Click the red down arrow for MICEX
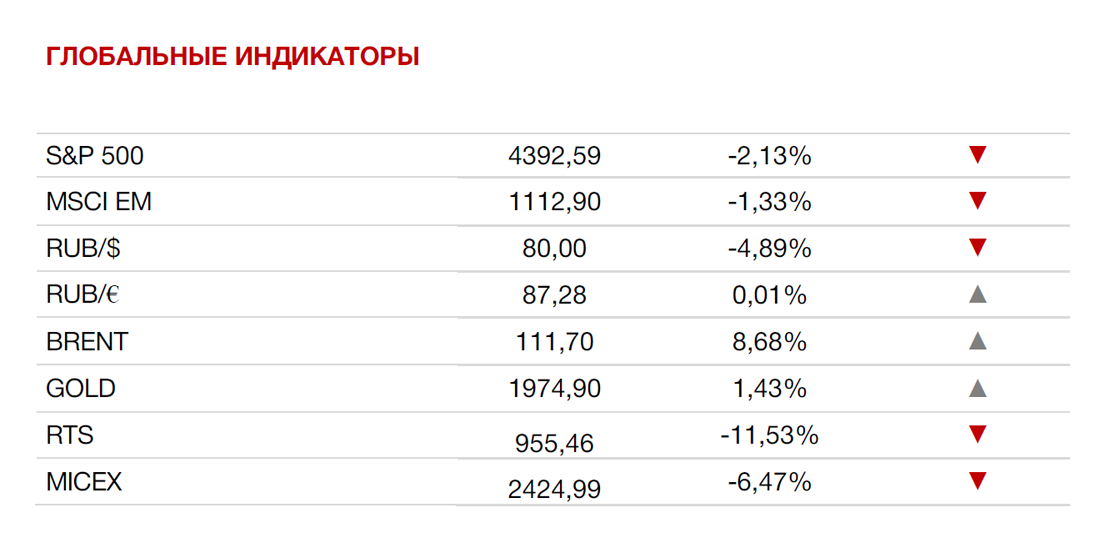The image size is (1100, 538). 977,480
